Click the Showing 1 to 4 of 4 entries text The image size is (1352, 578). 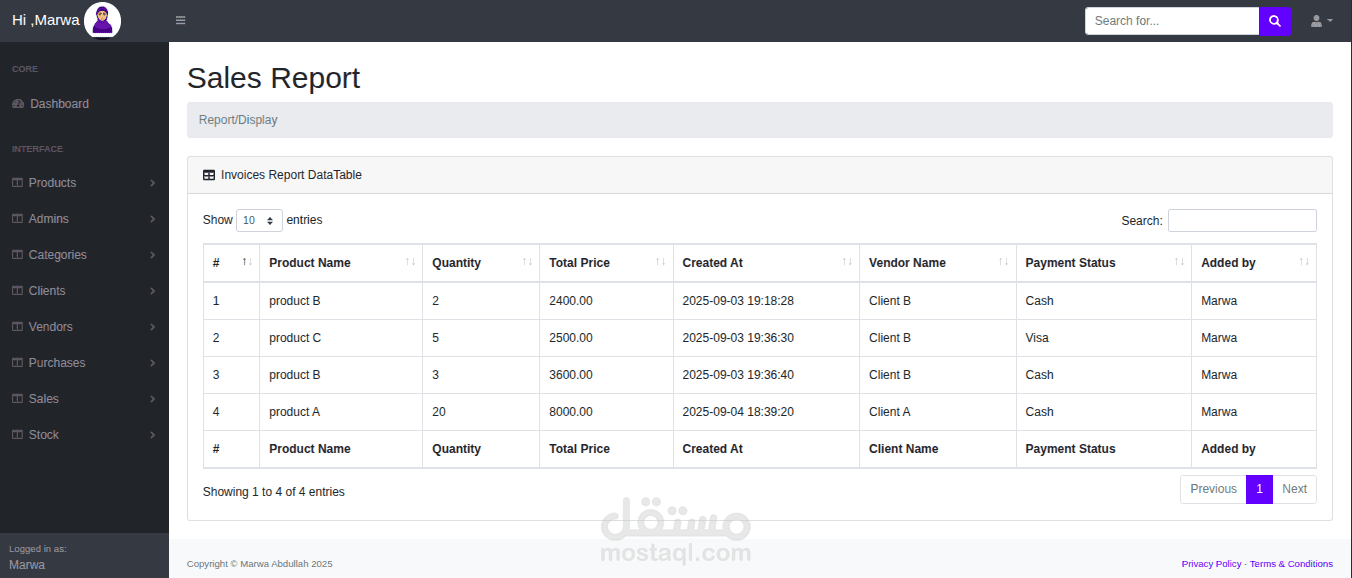click(274, 492)
